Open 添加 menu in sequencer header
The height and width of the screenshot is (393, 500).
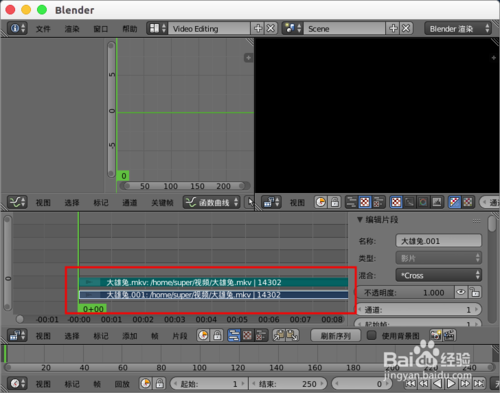(129, 336)
